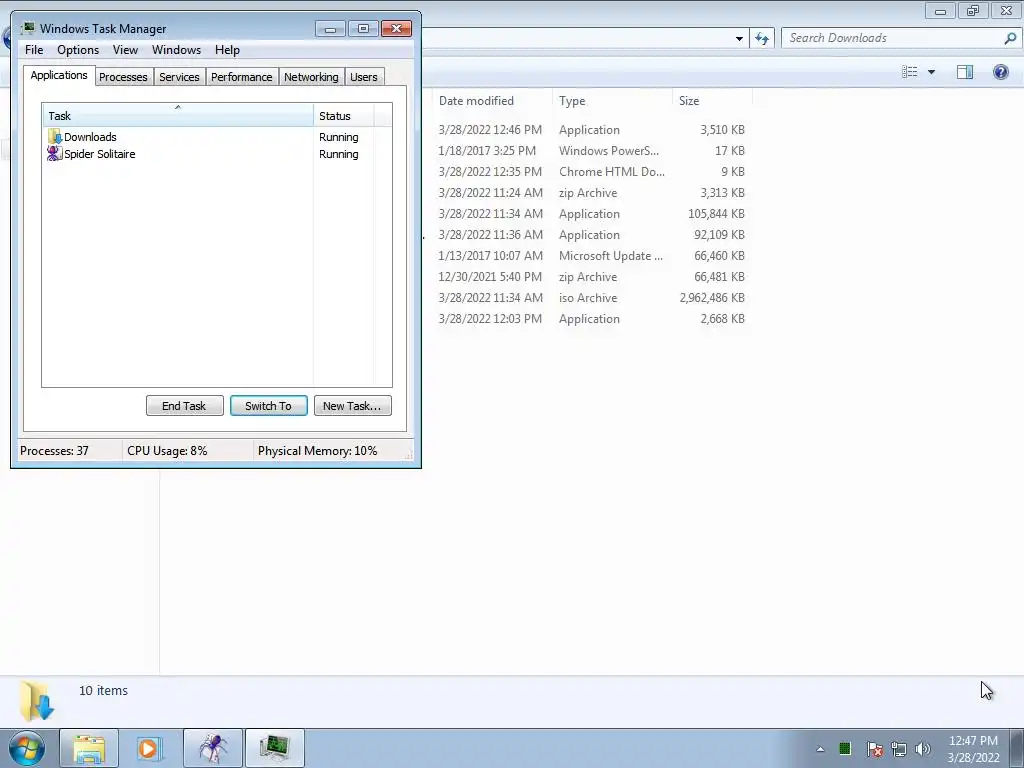Switch to the Processes tab

pos(123,77)
